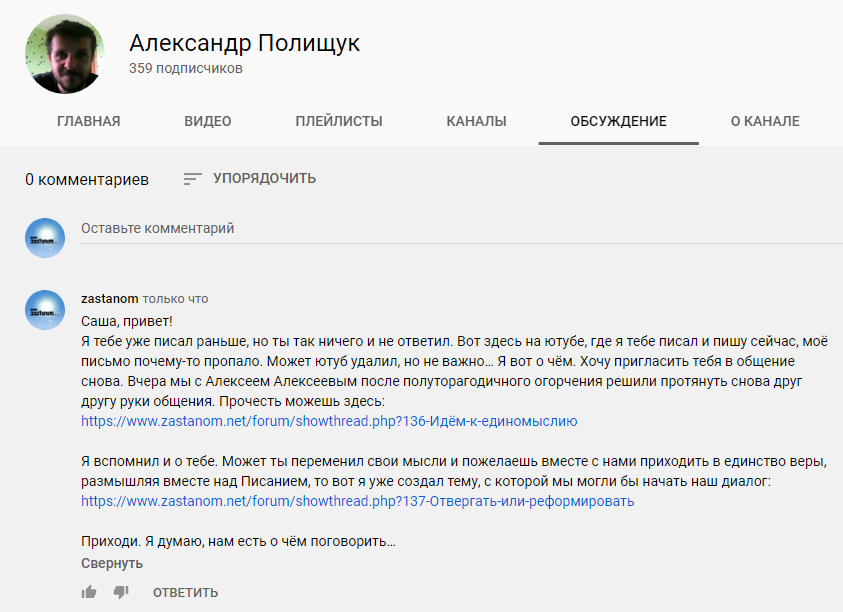Collapse the comment with Свернуть
The width and height of the screenshot is (843, 612).
pyautogui.click(x=112, y=563)
